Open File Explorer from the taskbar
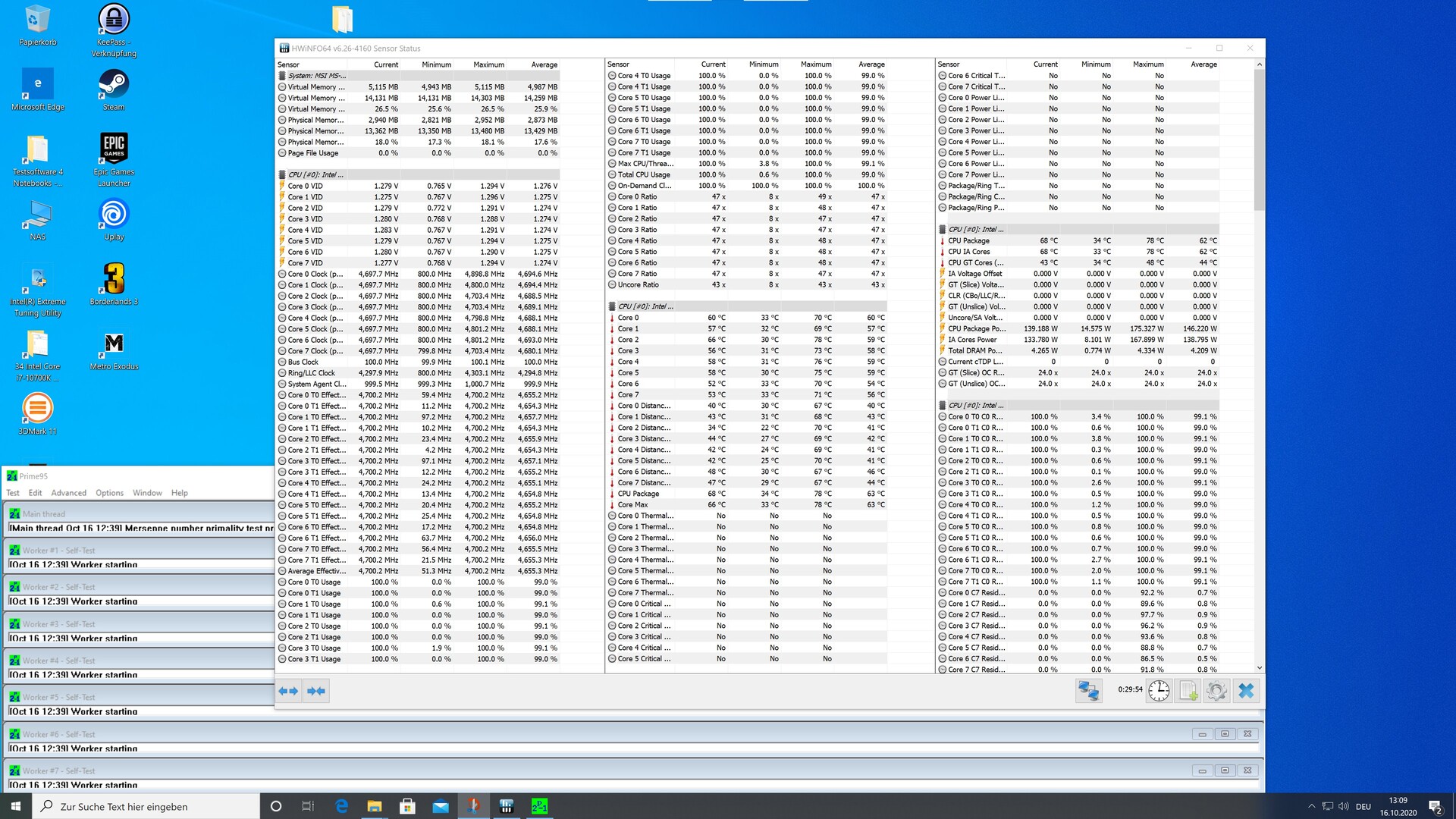The width and height of the screenshot is (1456, 819). tap(375, 806)
